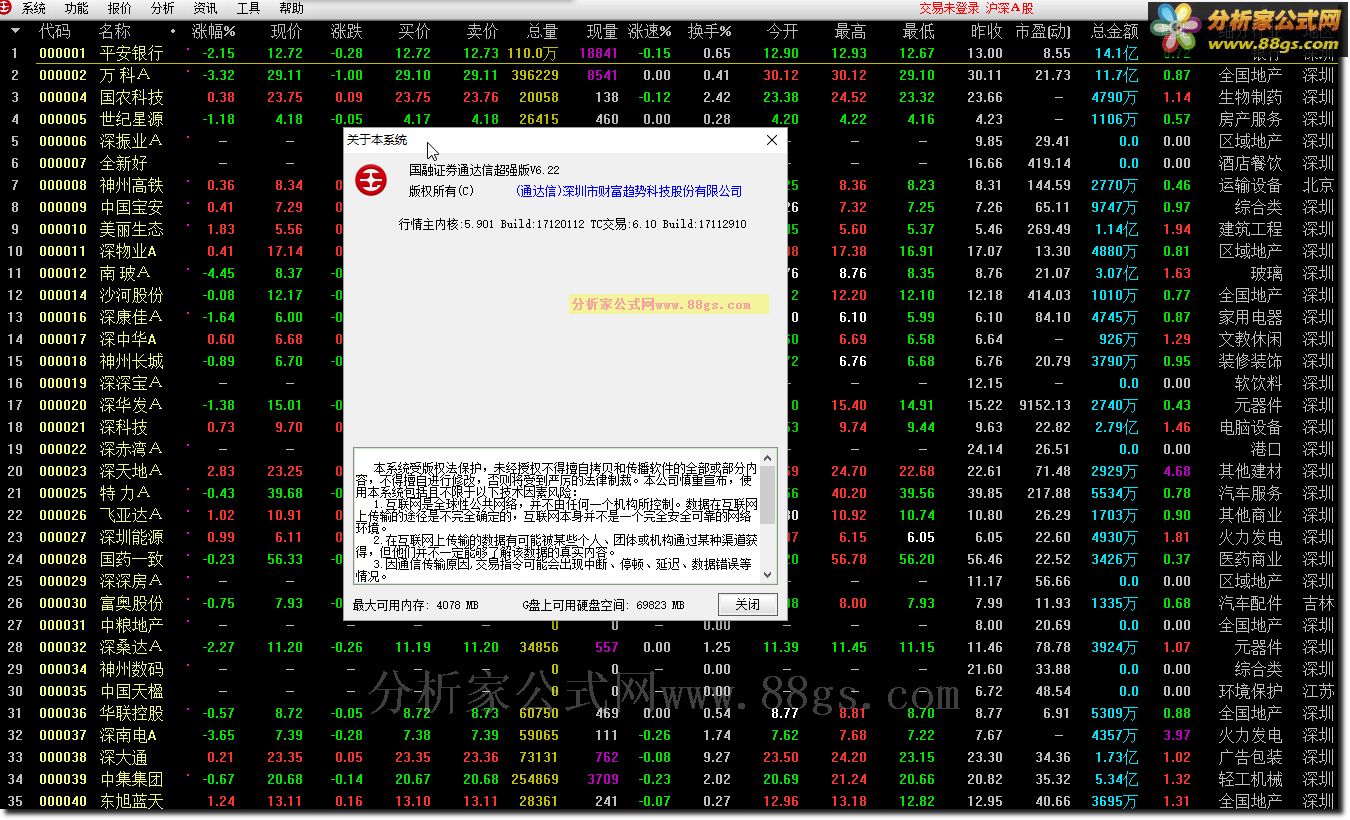This screenshot has height=820, width=1350.
Task: Sort the list by the 代码 column header
Action: [x=55, y=32]
